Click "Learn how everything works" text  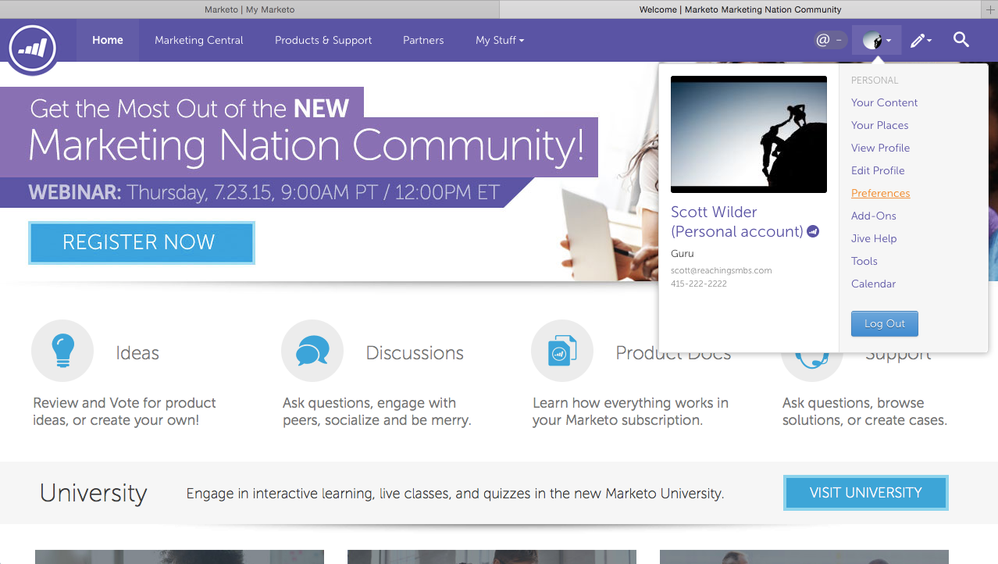630,411
